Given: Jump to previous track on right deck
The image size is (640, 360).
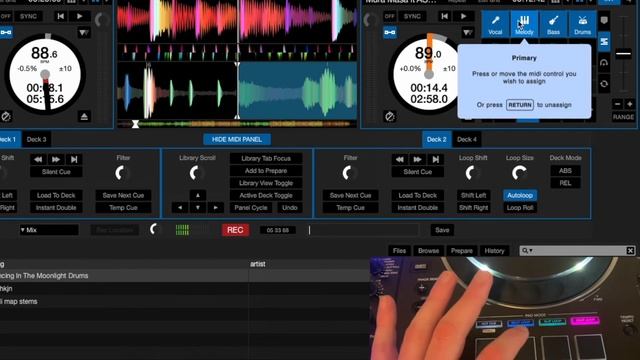Looking at the screenshot, I should point(444,16).
